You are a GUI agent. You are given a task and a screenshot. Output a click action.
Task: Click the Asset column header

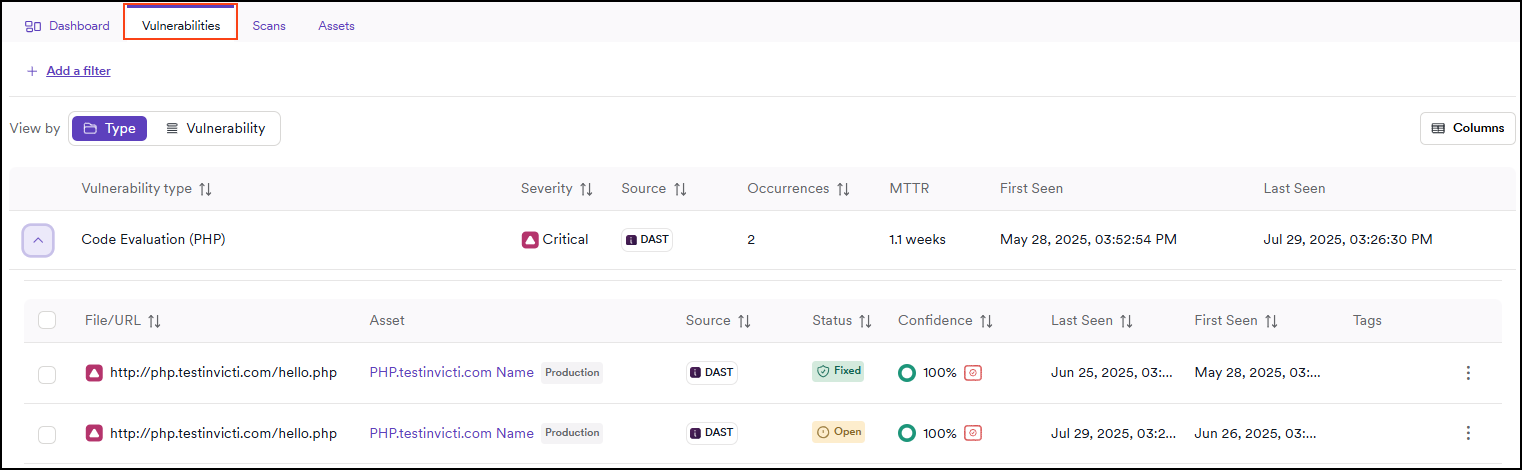click(x=387, y=321)
